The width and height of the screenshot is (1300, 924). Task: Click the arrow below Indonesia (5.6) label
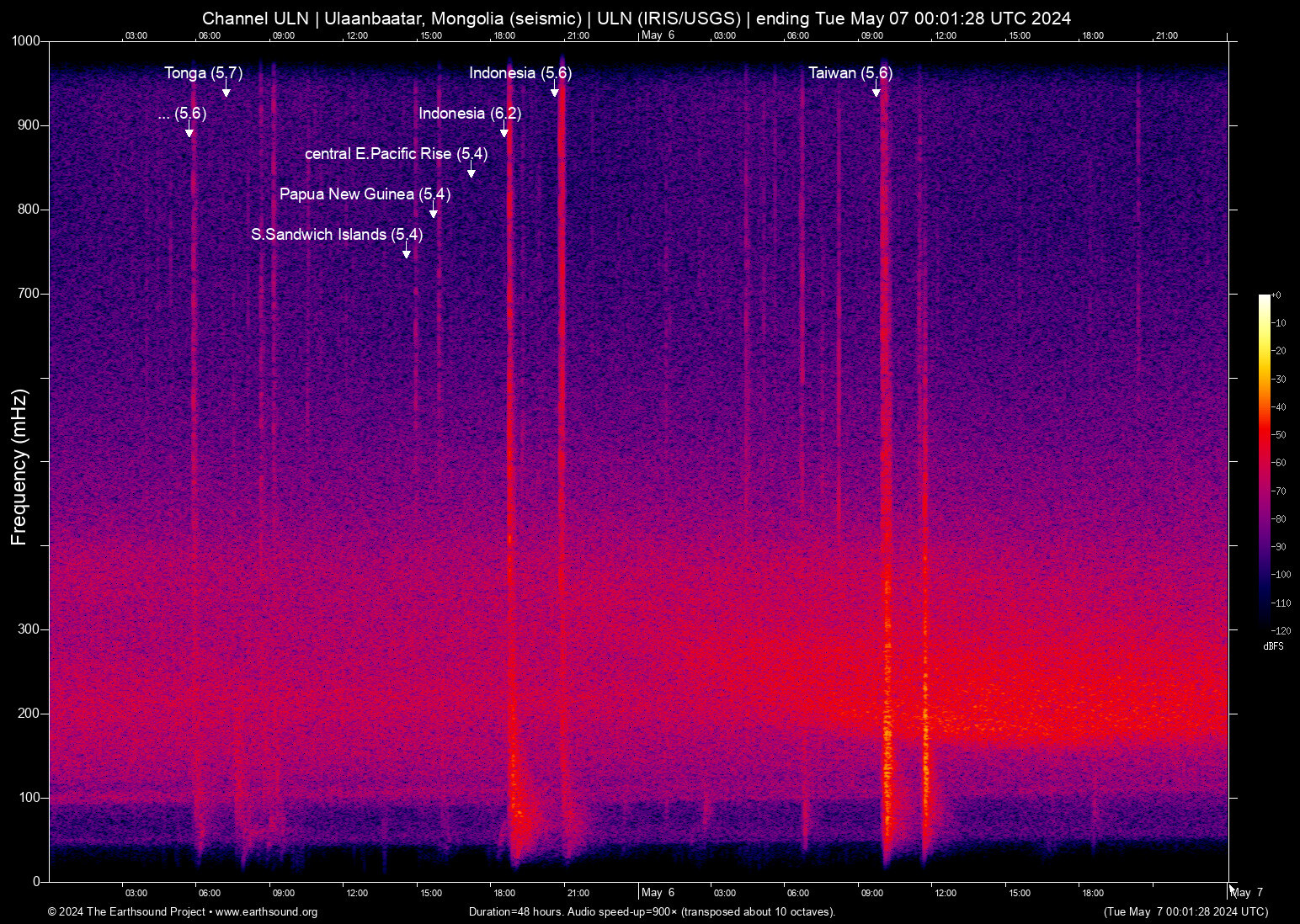(554, 91)
